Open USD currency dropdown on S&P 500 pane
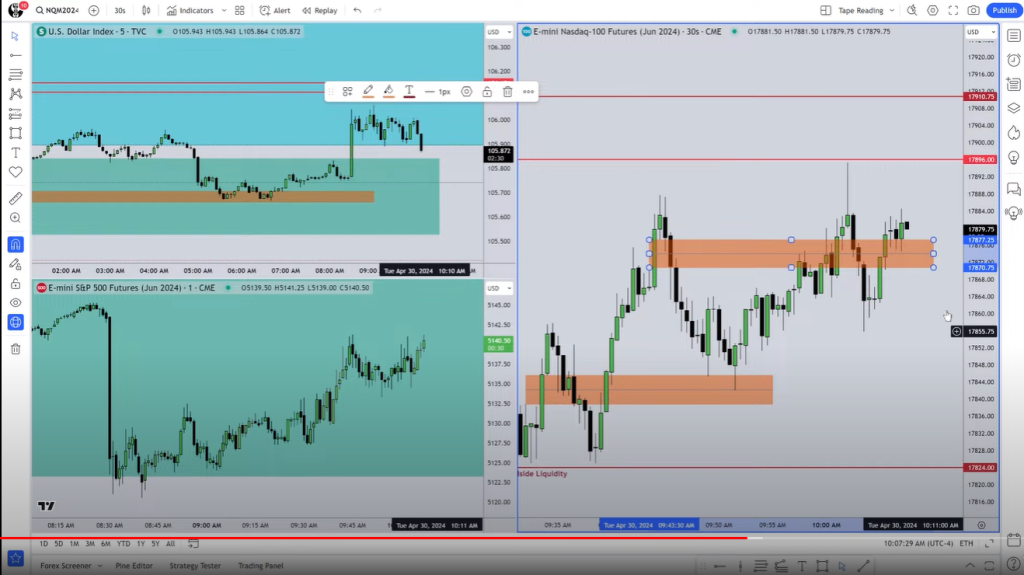 pos(499,288)
